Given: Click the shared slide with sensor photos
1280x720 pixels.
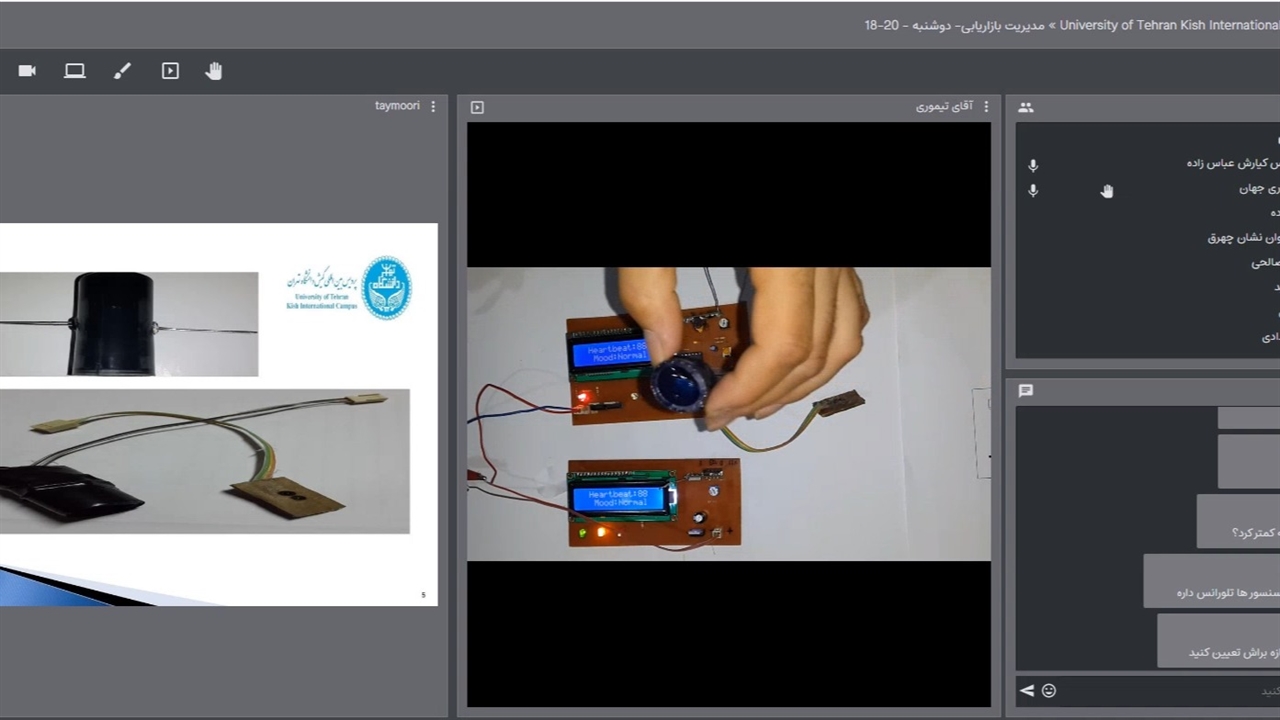Looking at the screenshot, I should (218, 414).
